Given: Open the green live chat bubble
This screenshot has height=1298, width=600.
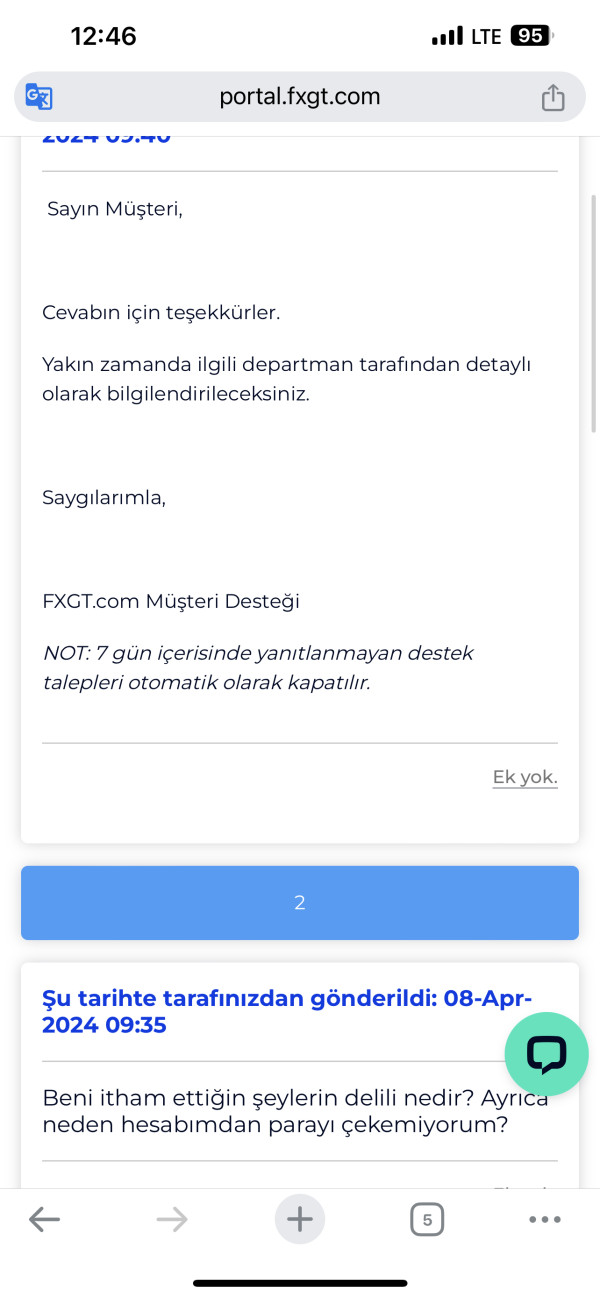Looking at the screenshot, I should (x=547, y=1053).
